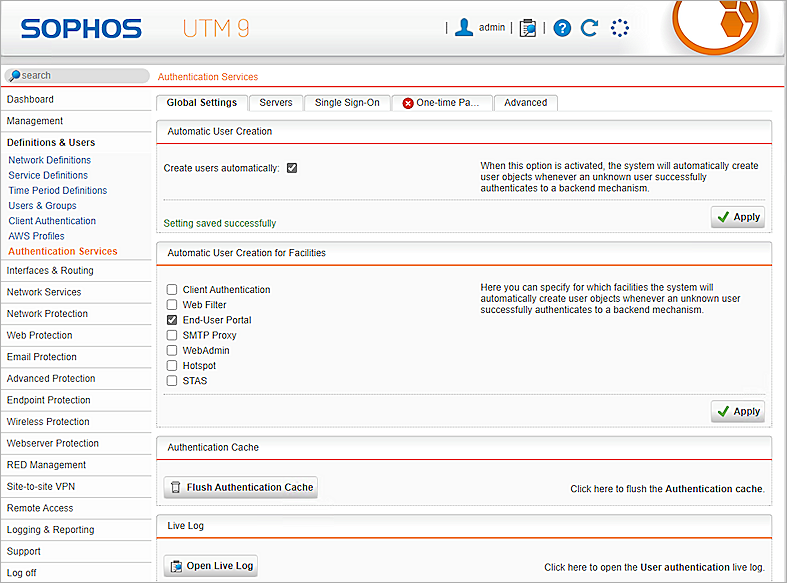Enable STAS facility checkbox

point(172,381)
